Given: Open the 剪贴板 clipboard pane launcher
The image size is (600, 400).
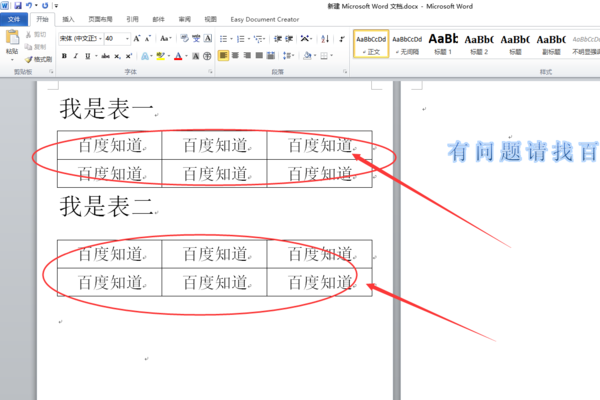Looking at the screenshot, I should click(x=51, y=72).
